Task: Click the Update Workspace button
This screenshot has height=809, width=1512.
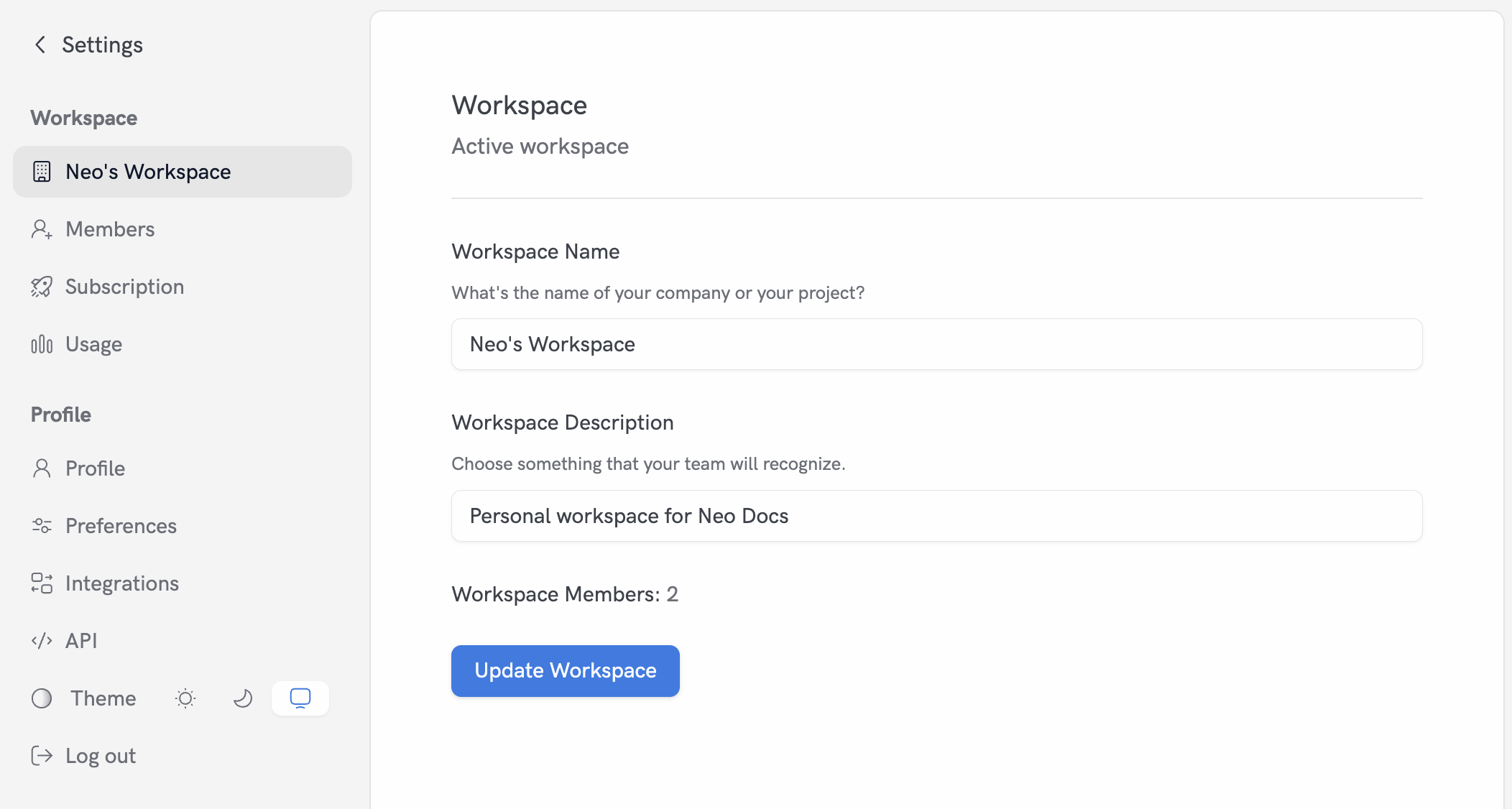Action: (x=565, y=670)
